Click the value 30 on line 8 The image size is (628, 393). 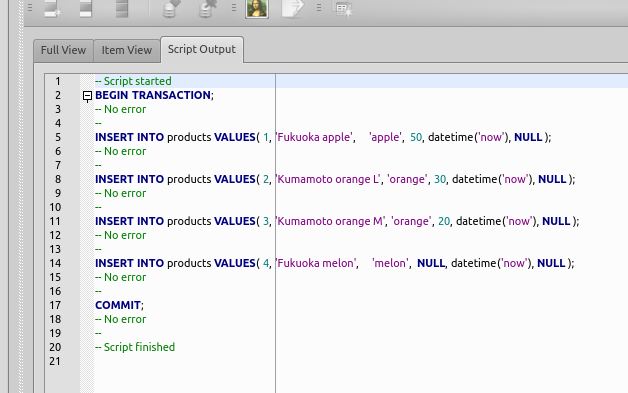click(440, 179)
